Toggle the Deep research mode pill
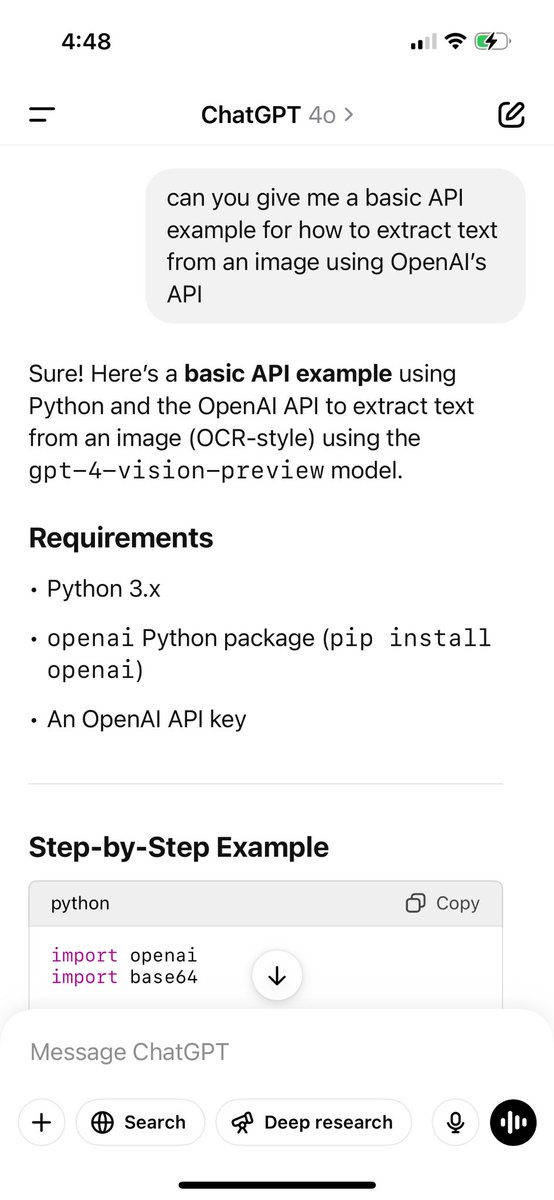554x1200 pixels. pos(313,1122)
